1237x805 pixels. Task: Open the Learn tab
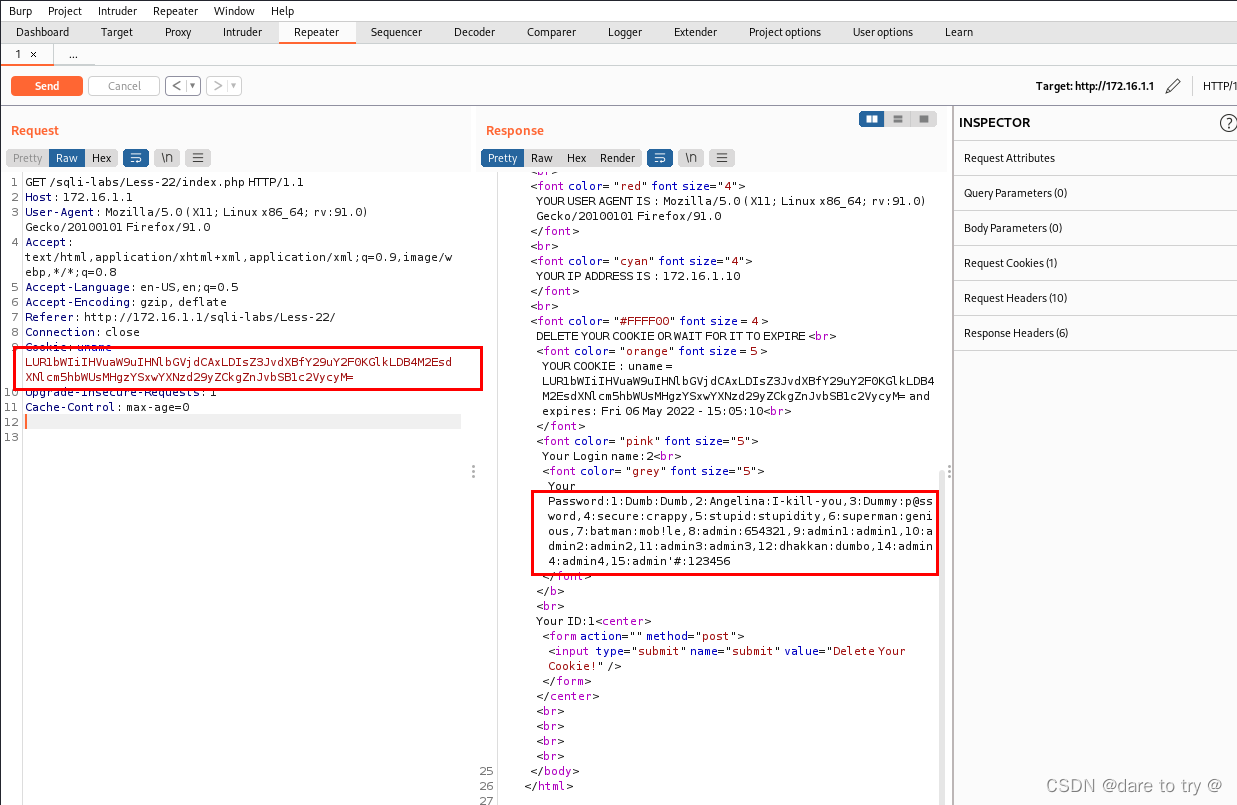click(959, 32)
